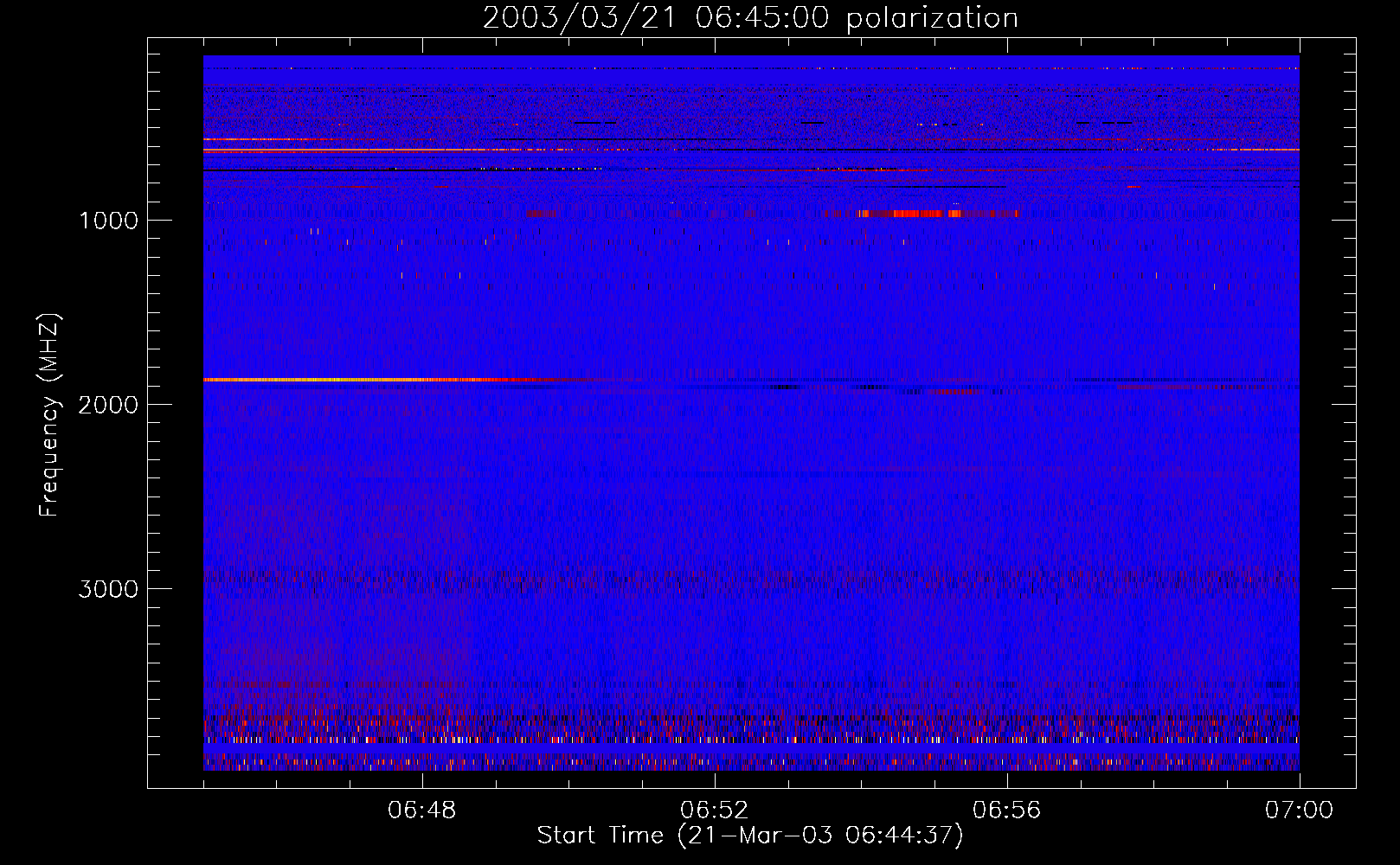This screenshot has height=865, width=1400.
Task: Click the 06:48 time tick label
Action: tap(422, 811)
